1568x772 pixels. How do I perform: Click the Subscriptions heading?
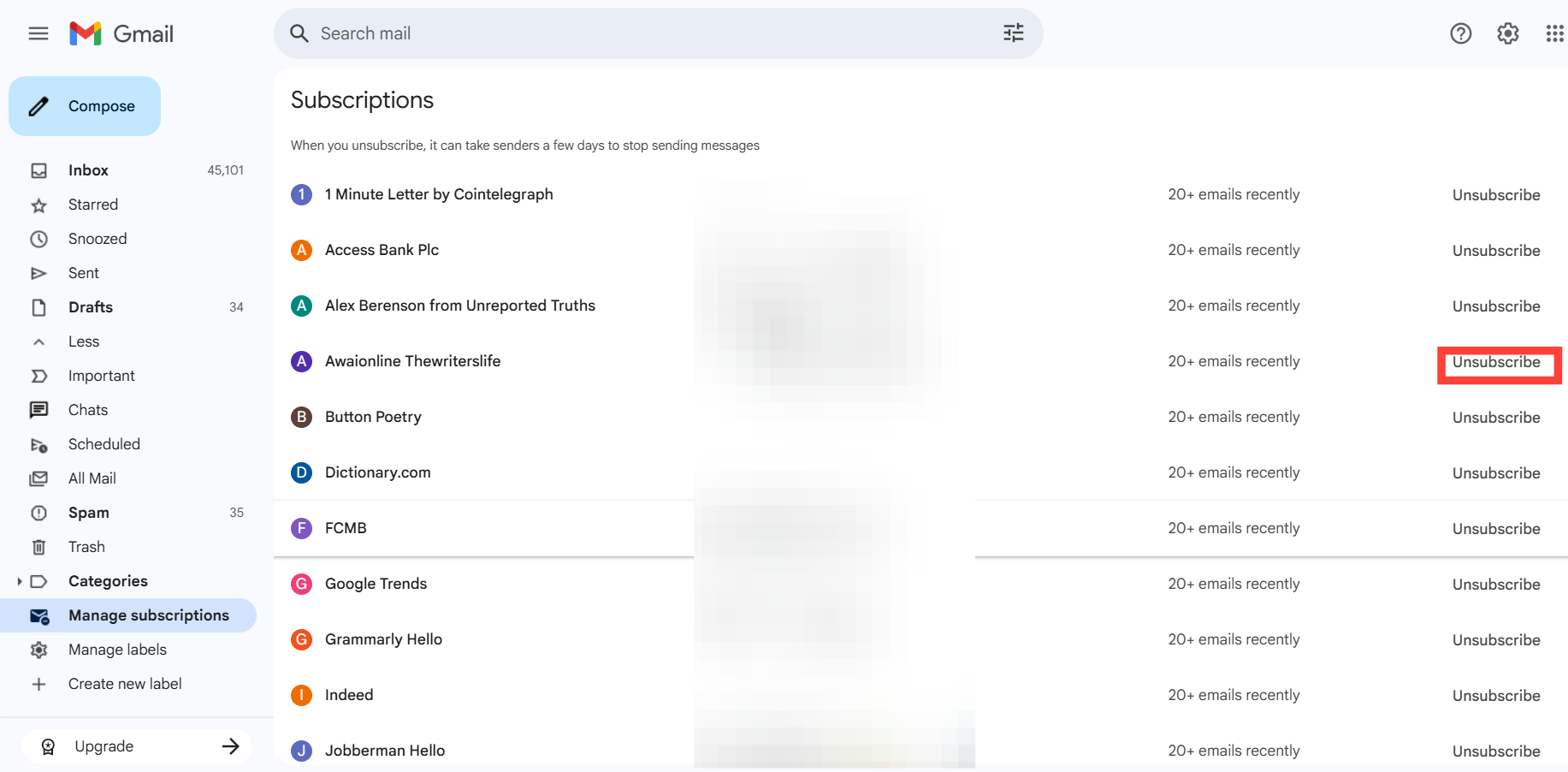362,100
